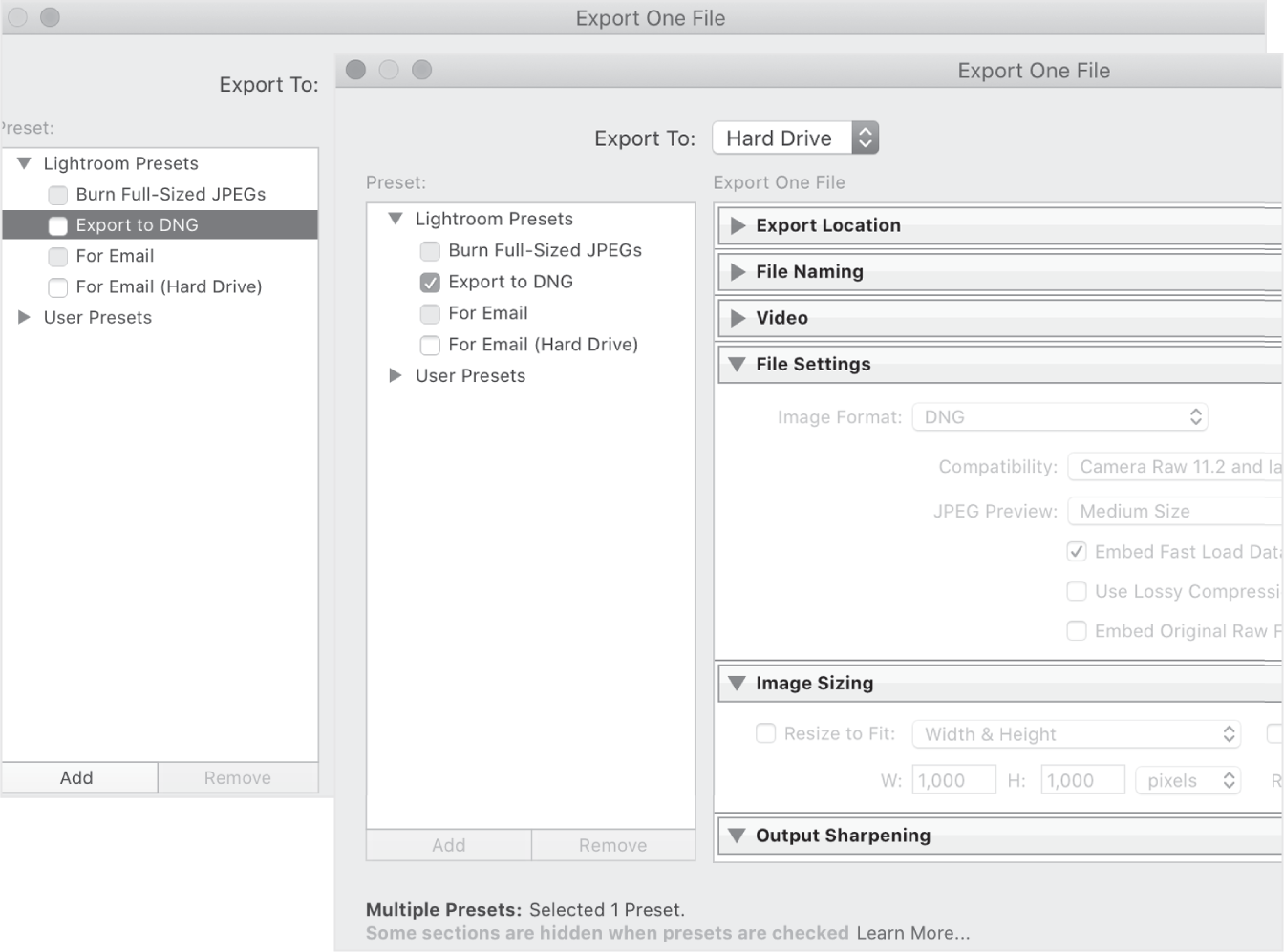Screen dimensions: 1284x952
Task: Expand the Video section
Action: 738,318
